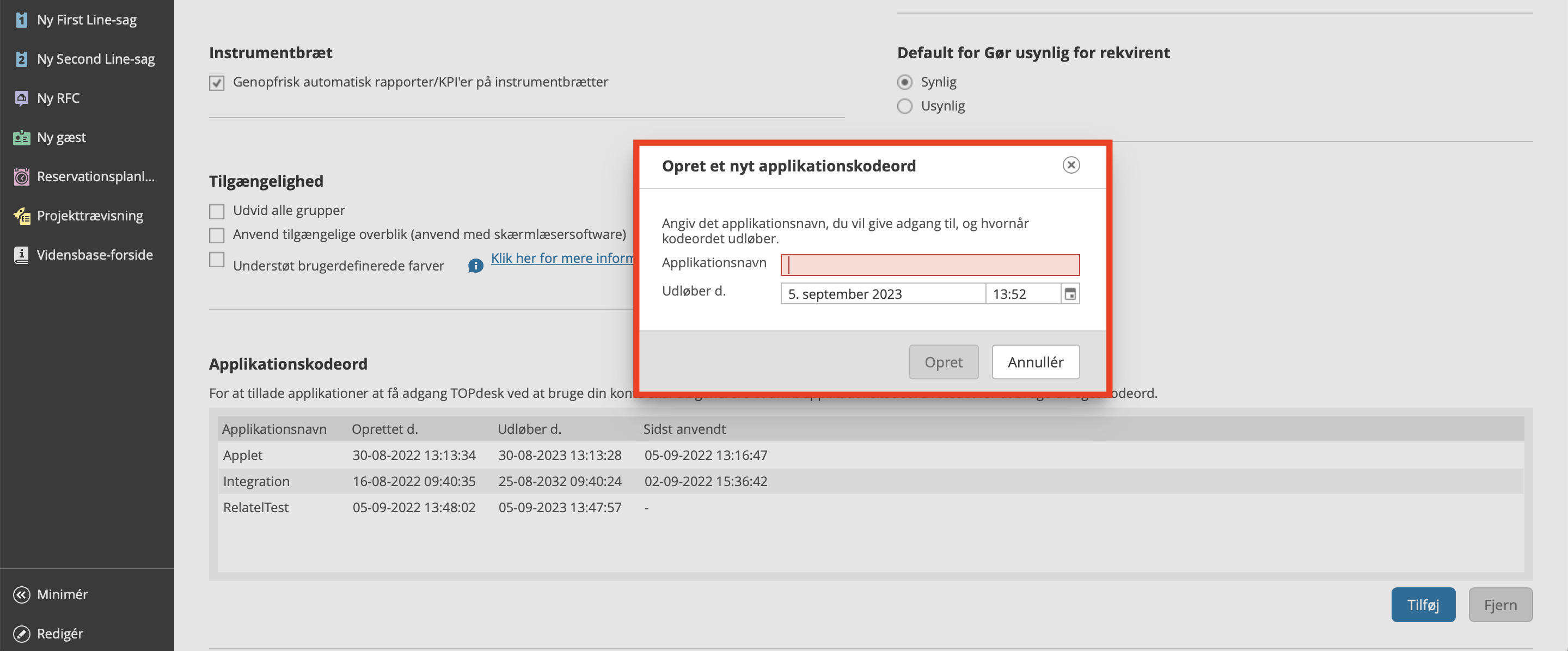Click the Vidensbase-forside book icon

point(21,255)
